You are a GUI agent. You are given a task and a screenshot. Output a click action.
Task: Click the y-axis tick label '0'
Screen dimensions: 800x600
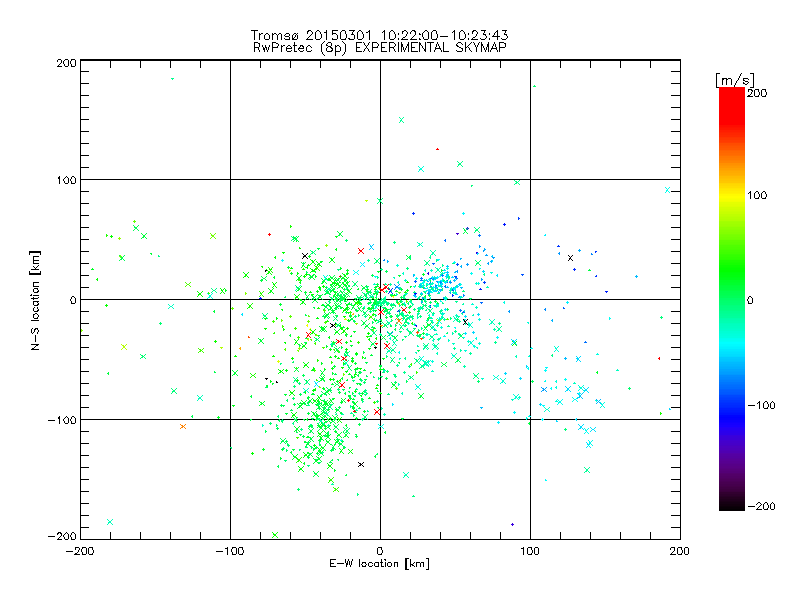[73, 300]
